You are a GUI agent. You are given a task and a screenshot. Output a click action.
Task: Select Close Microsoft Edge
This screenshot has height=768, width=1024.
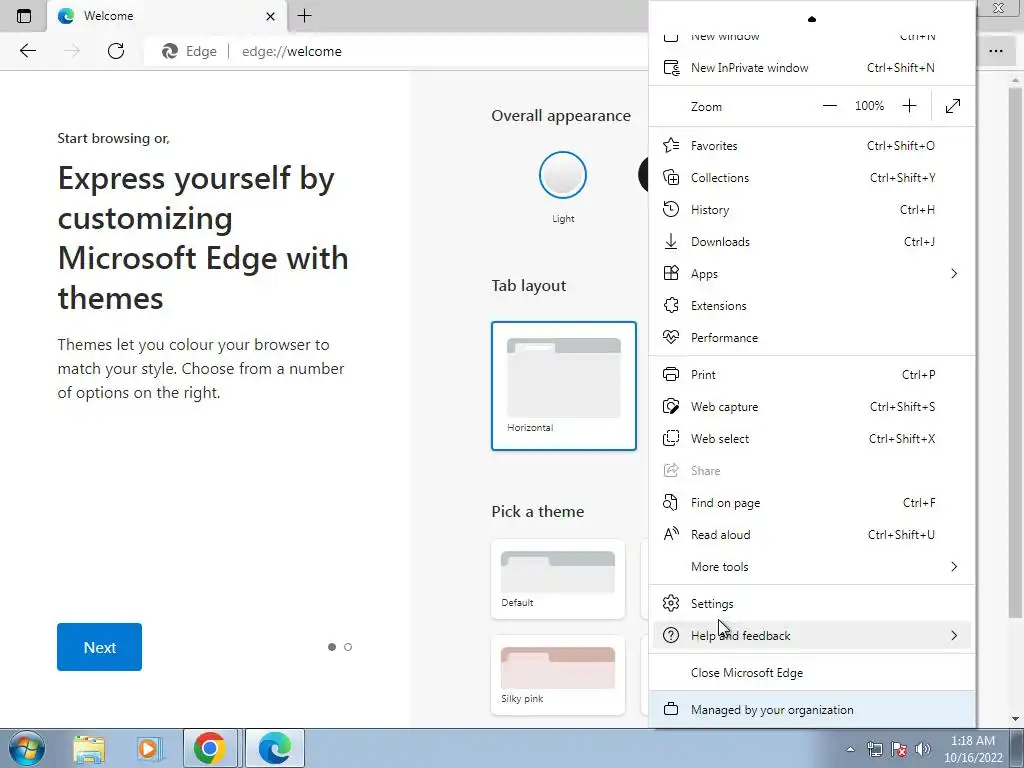(x=812, y=672)
